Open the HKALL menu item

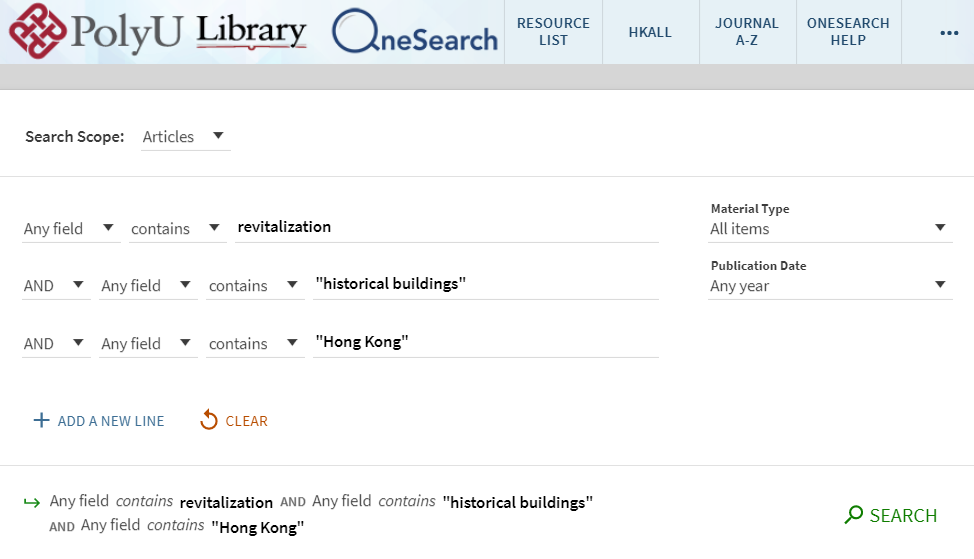click(x=651, y=32)
